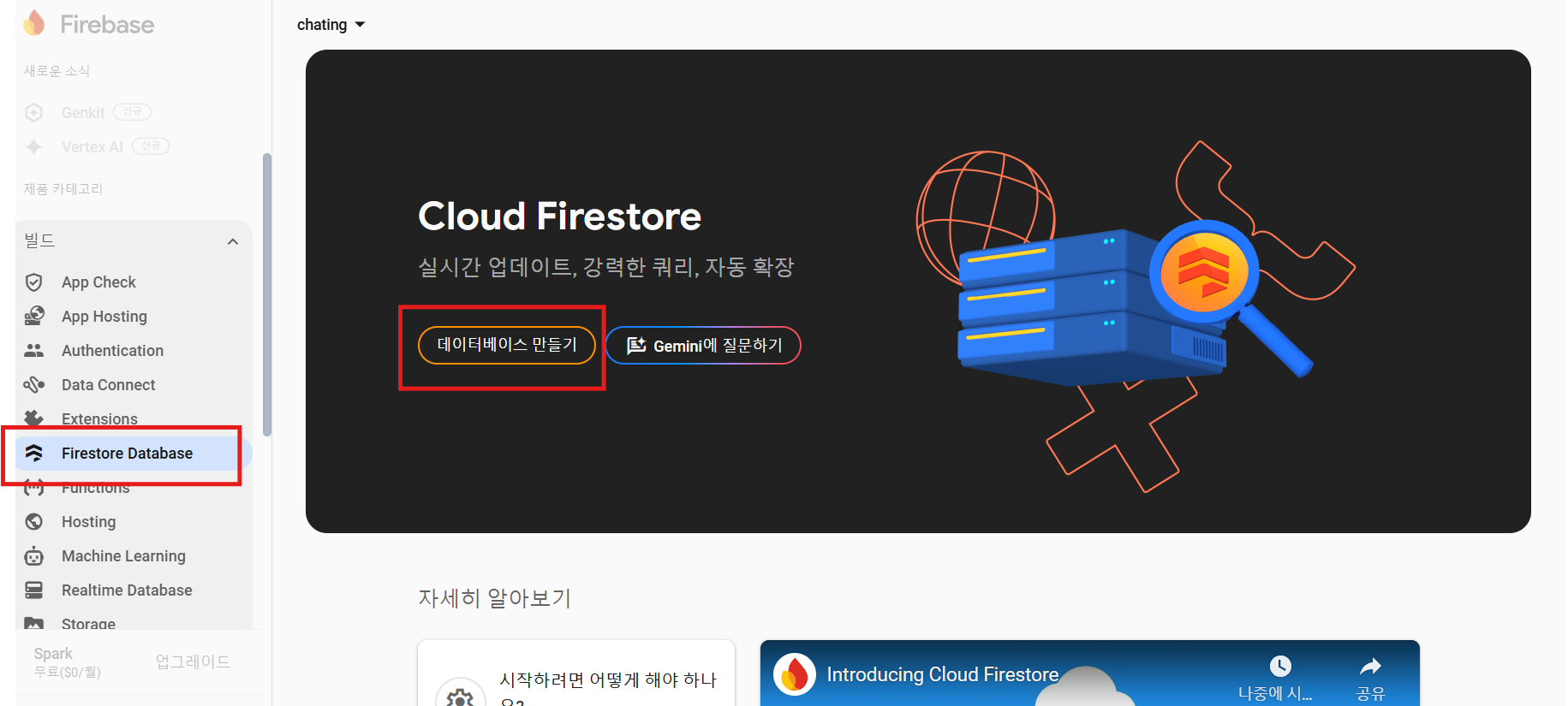Open the chating project dropdown
Image resolution: width=1568 pixels, height=706 pixels.
[331, 25]
